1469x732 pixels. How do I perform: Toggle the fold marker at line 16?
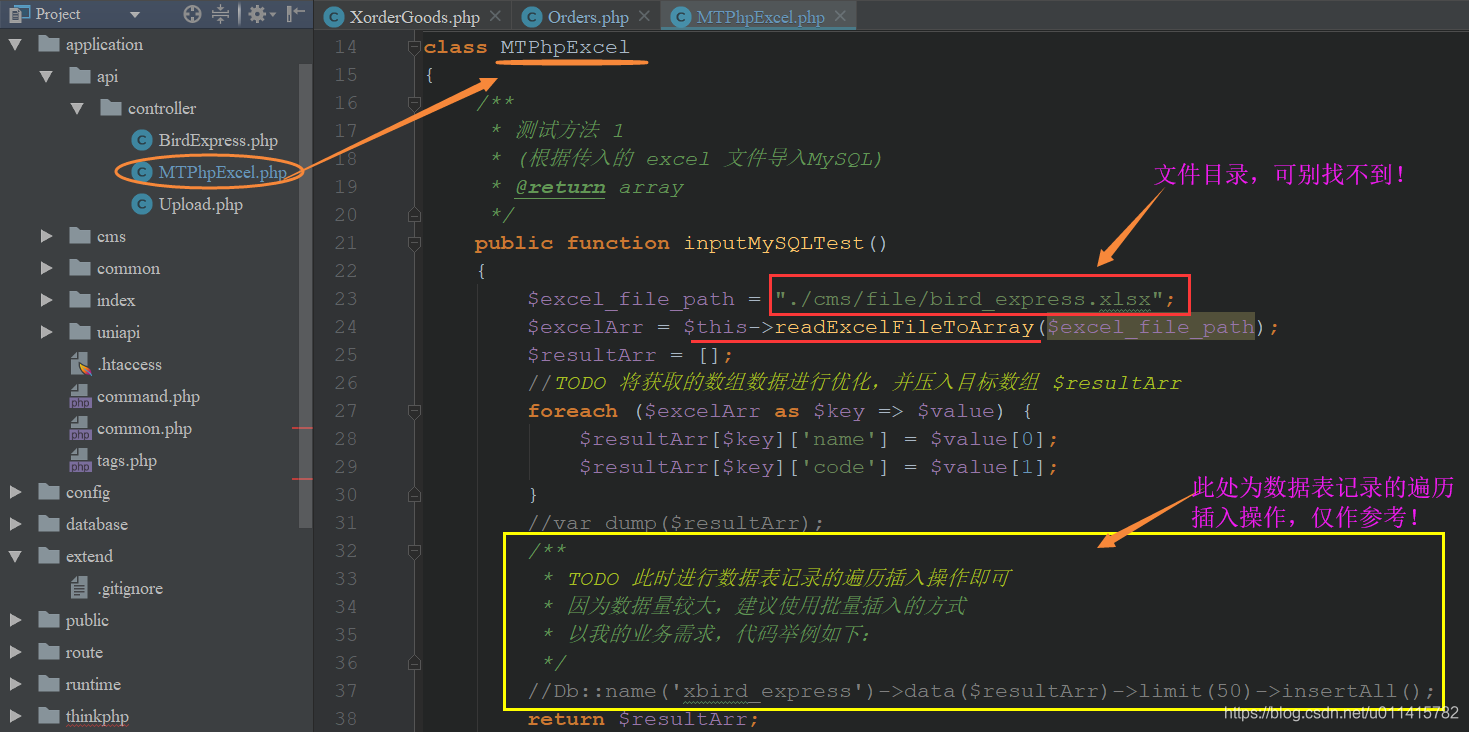[x=413, y=103]
